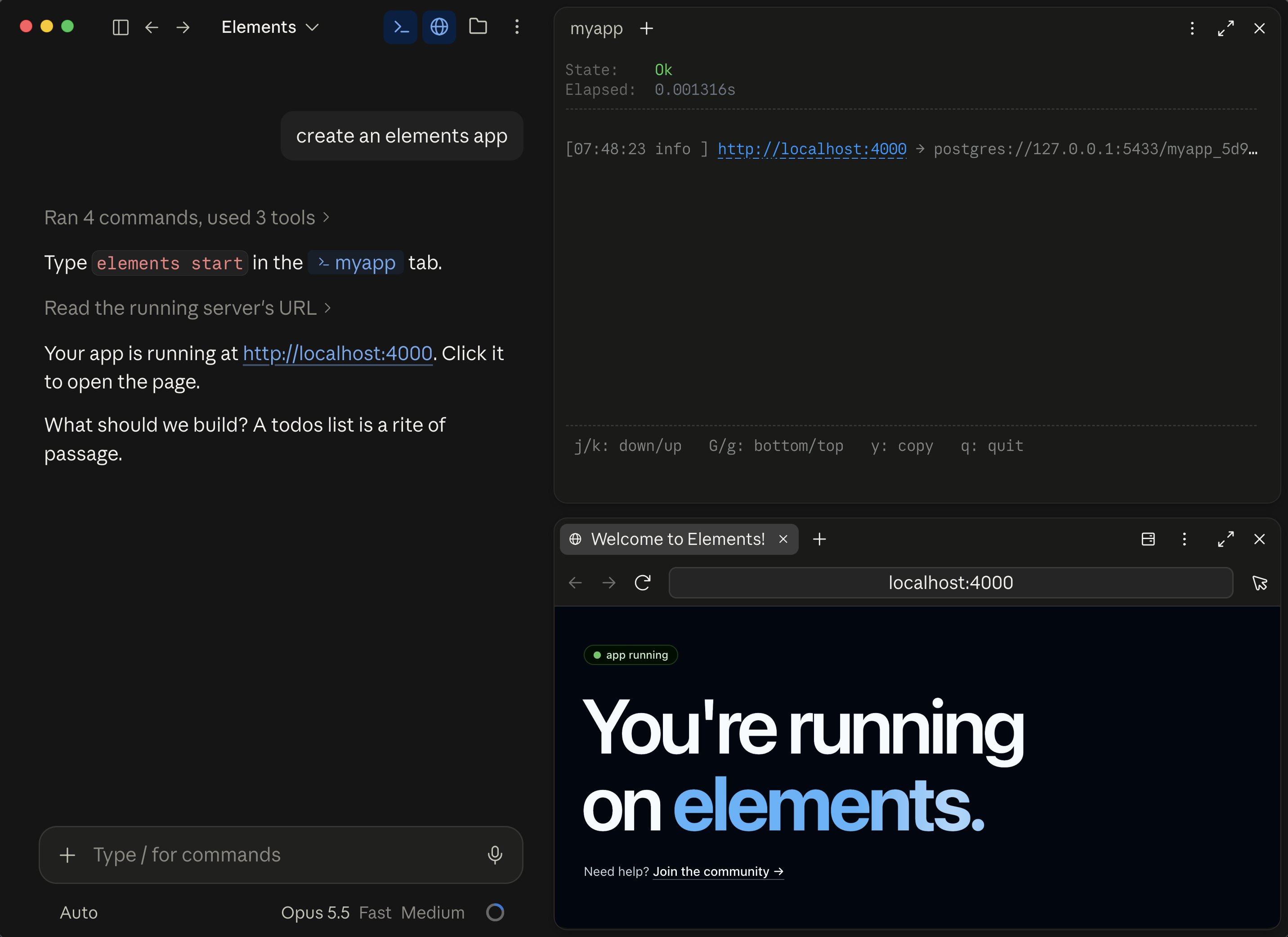The width and height of the screenshot is (1288, 937).
Task: Open a new browser tab
Action: 819,539
